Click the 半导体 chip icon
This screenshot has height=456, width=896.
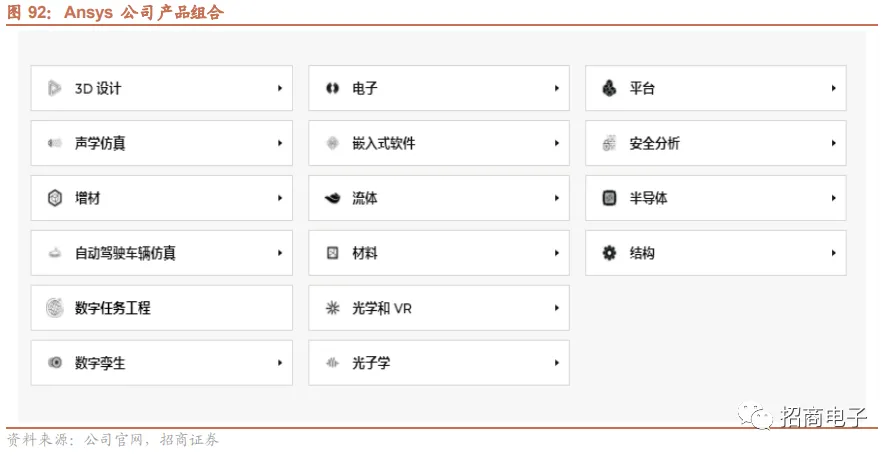(x=609, y=199)
